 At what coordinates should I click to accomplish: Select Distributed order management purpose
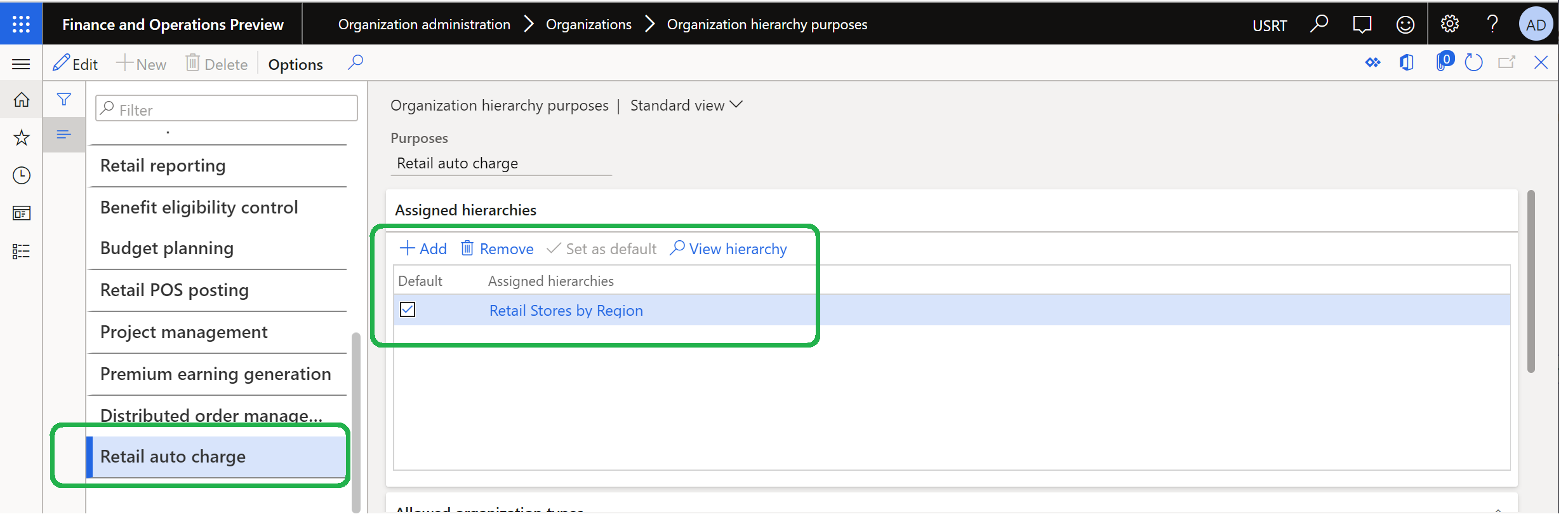(x=216, y=415)
